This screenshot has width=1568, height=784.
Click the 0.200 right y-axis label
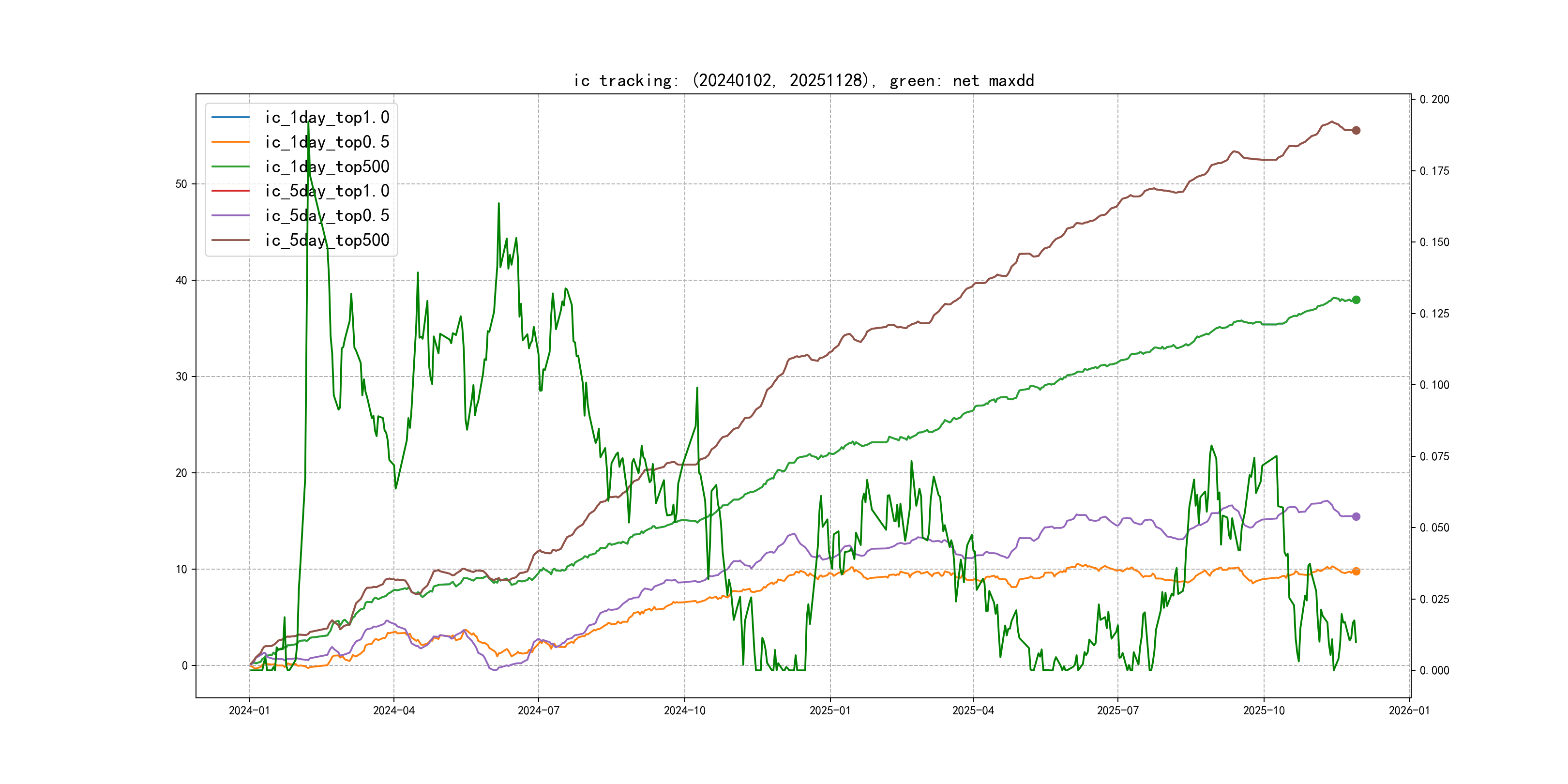(1434, 99)
